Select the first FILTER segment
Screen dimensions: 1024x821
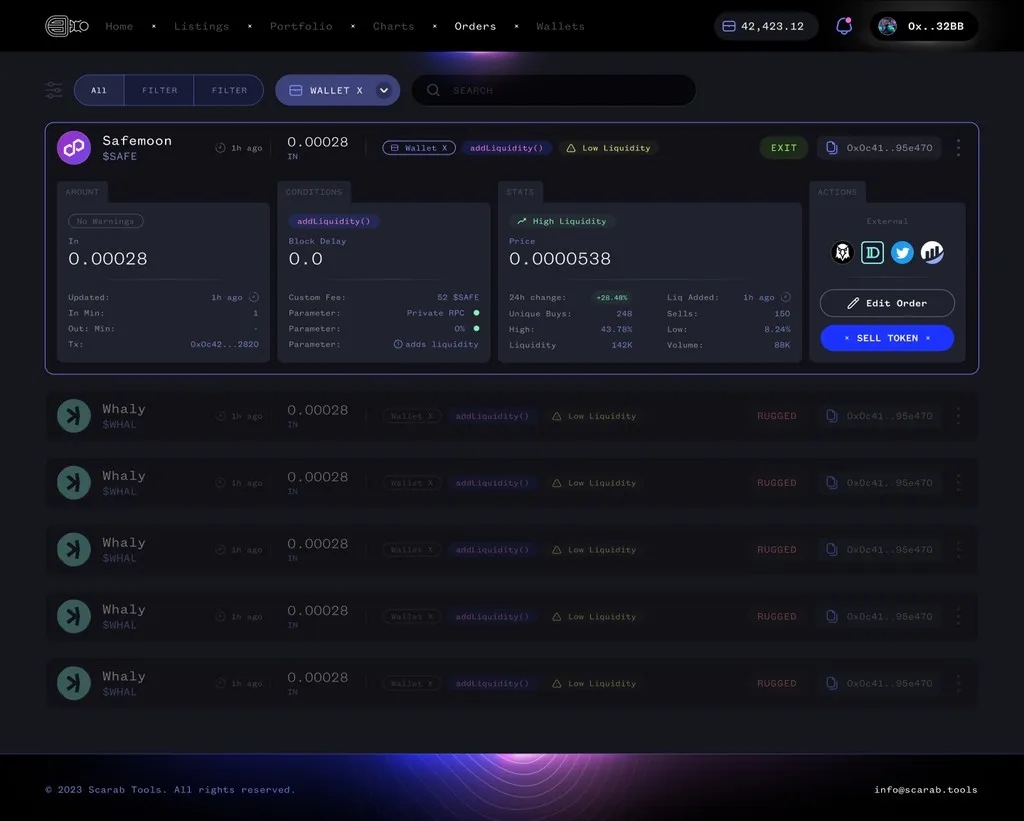coord(159,90)
